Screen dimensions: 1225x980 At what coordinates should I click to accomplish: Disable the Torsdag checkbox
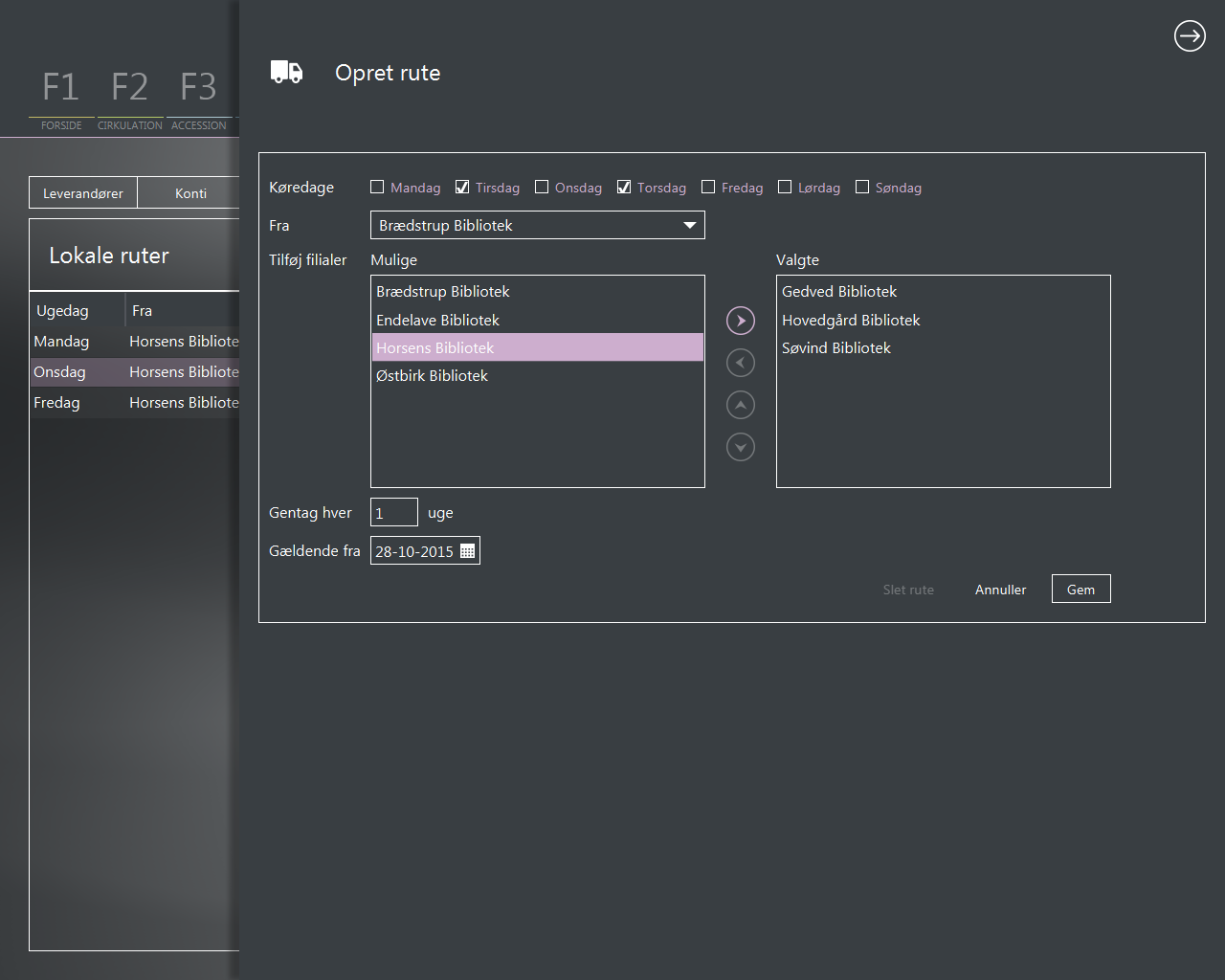point(624,187)
